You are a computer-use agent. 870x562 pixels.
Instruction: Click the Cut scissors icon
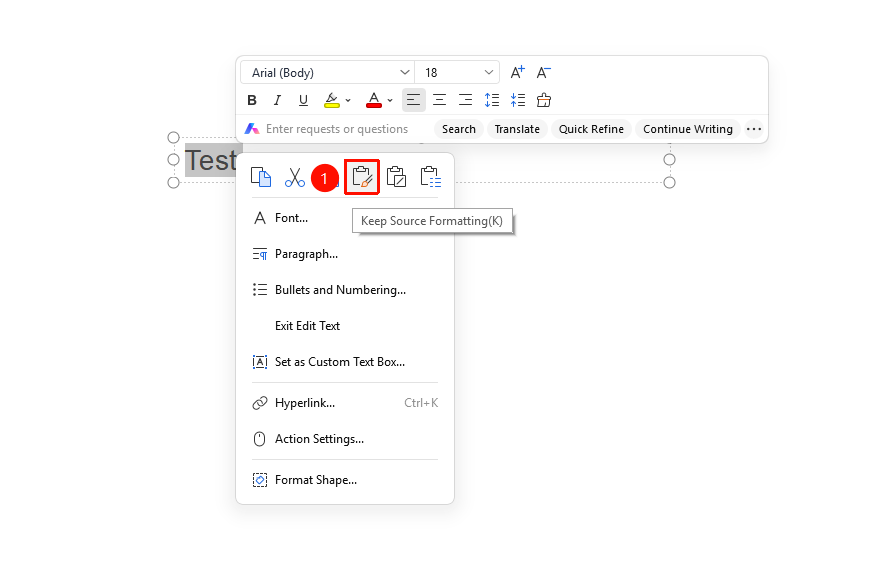tap(295, 177)
